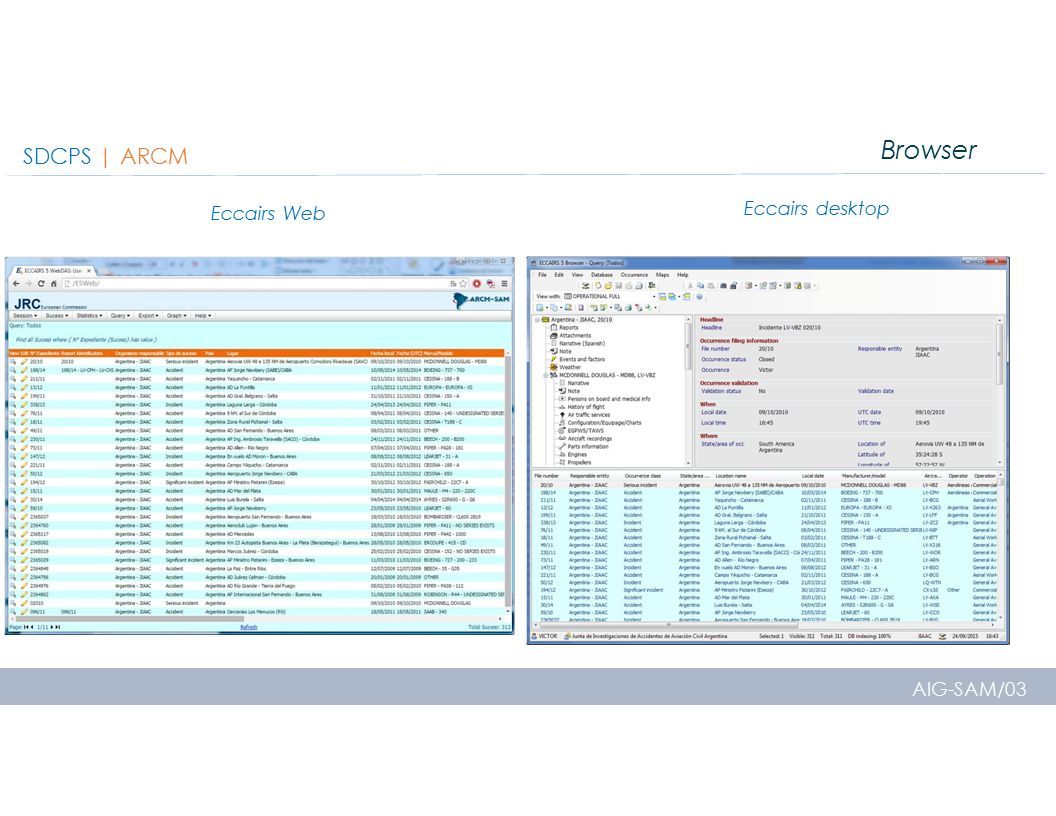Select Air traffic services tree item

click(589, 415)
